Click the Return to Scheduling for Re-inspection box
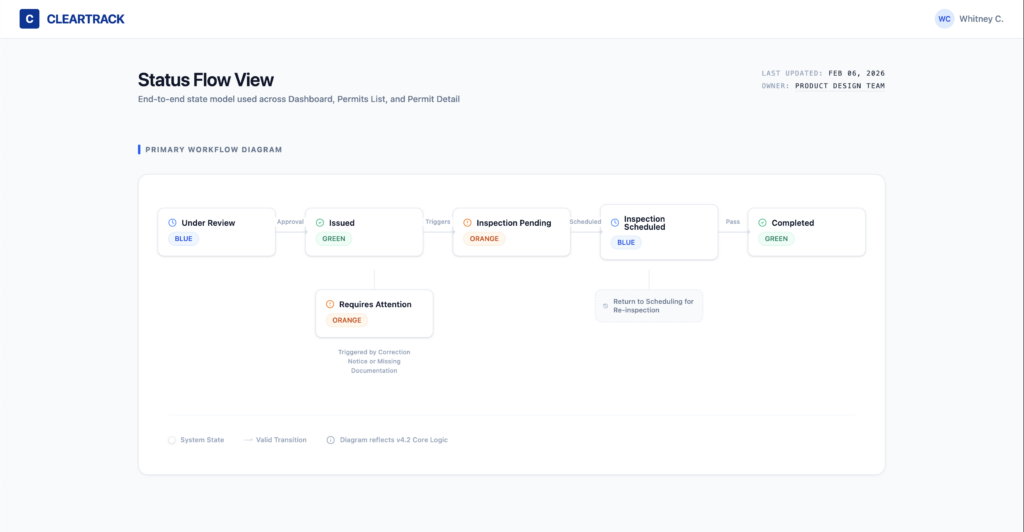This screenshot has width=1024, height=532. coord(649,306)
